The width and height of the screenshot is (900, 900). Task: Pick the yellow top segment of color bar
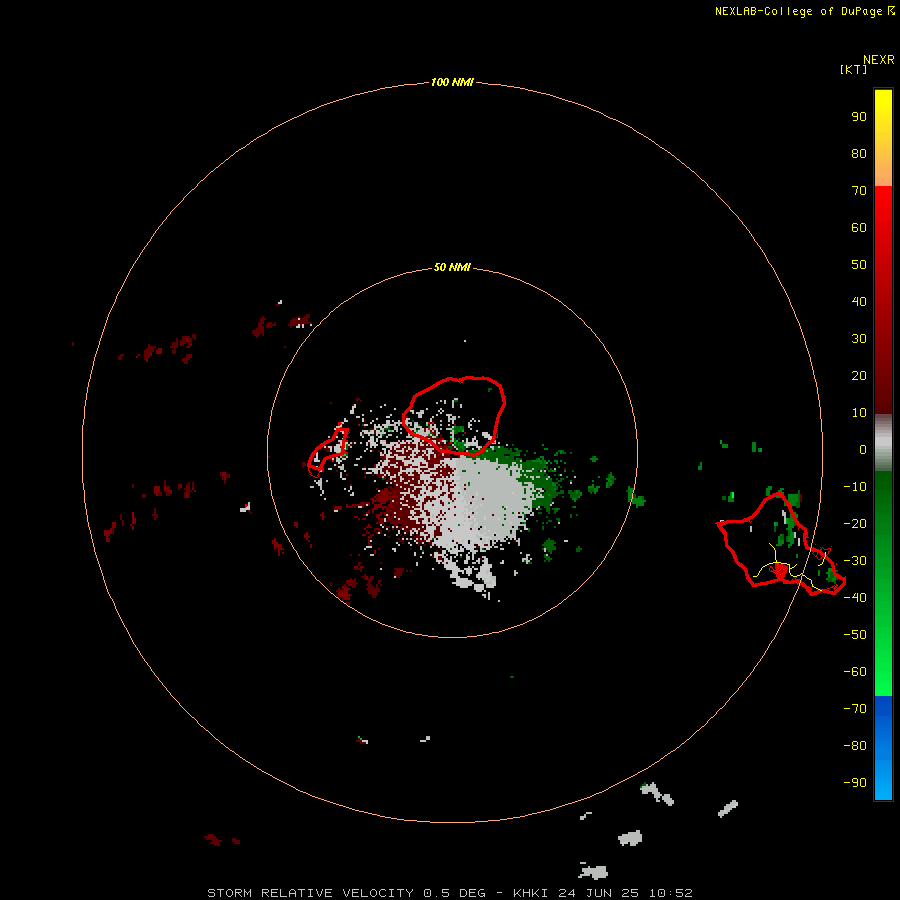pyautogui.click(x=883, y=138)
